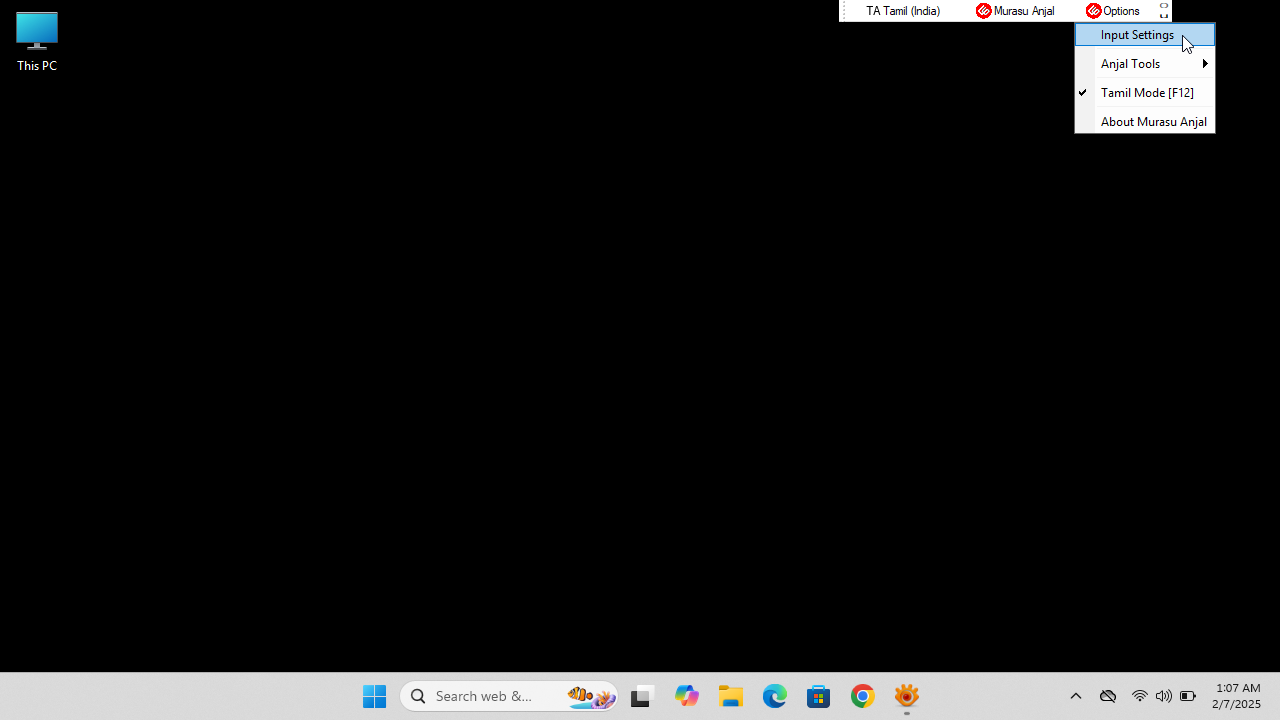Open the clock and date panel
This screenshot has height=720, width=1280.
click(x=1237, y=696)
